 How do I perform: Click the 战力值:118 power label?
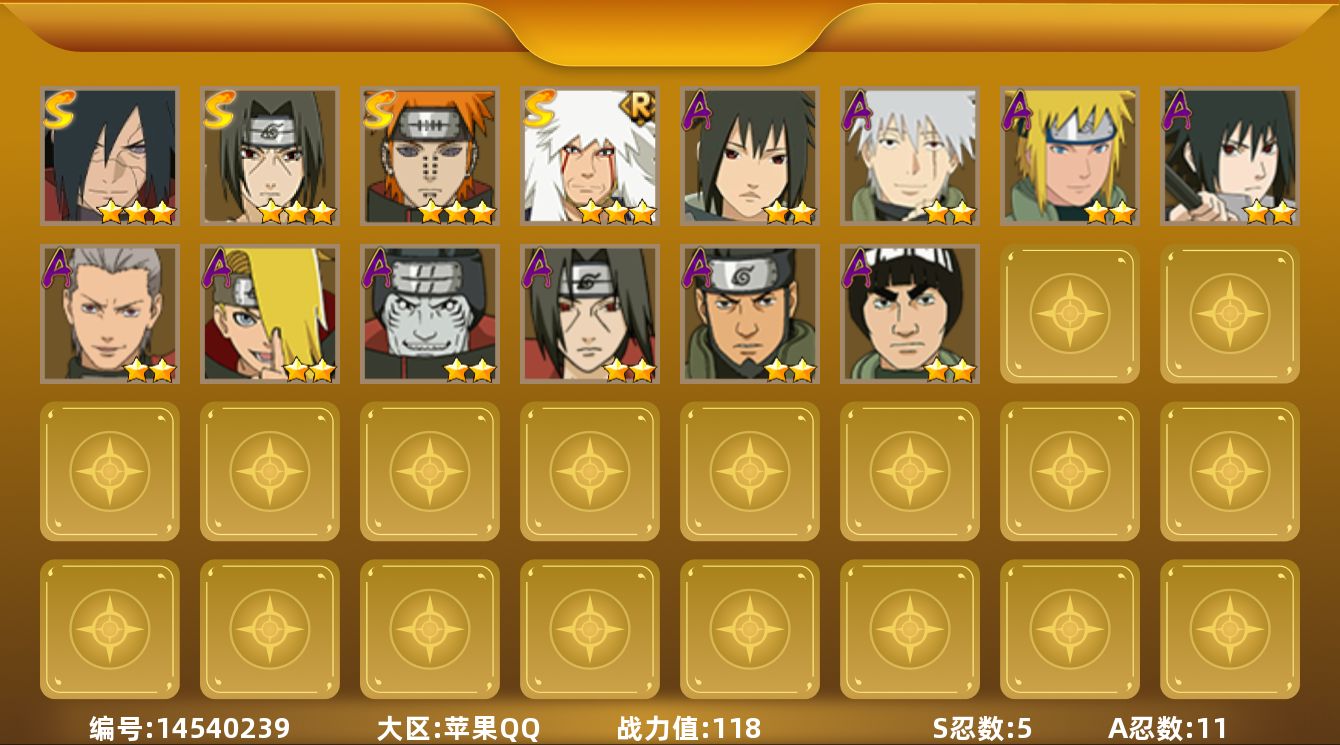[689, 728]
